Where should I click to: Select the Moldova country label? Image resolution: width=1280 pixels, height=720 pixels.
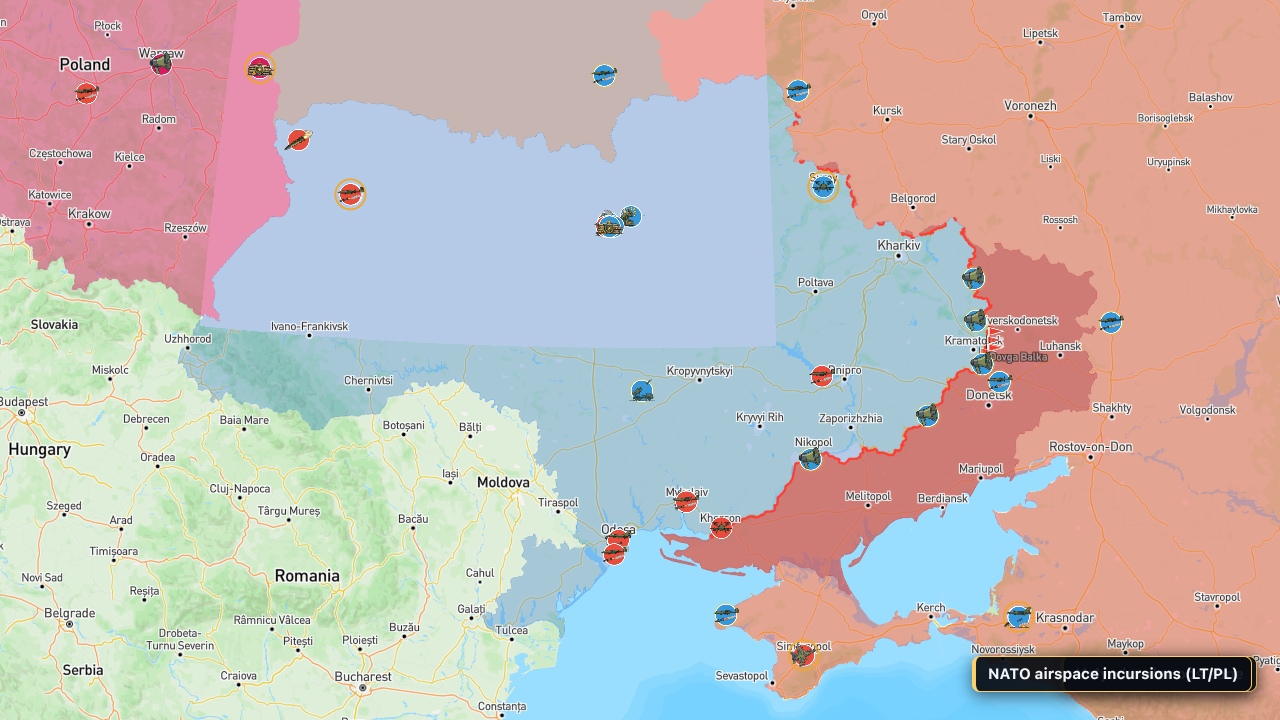(x=503, y=482)
